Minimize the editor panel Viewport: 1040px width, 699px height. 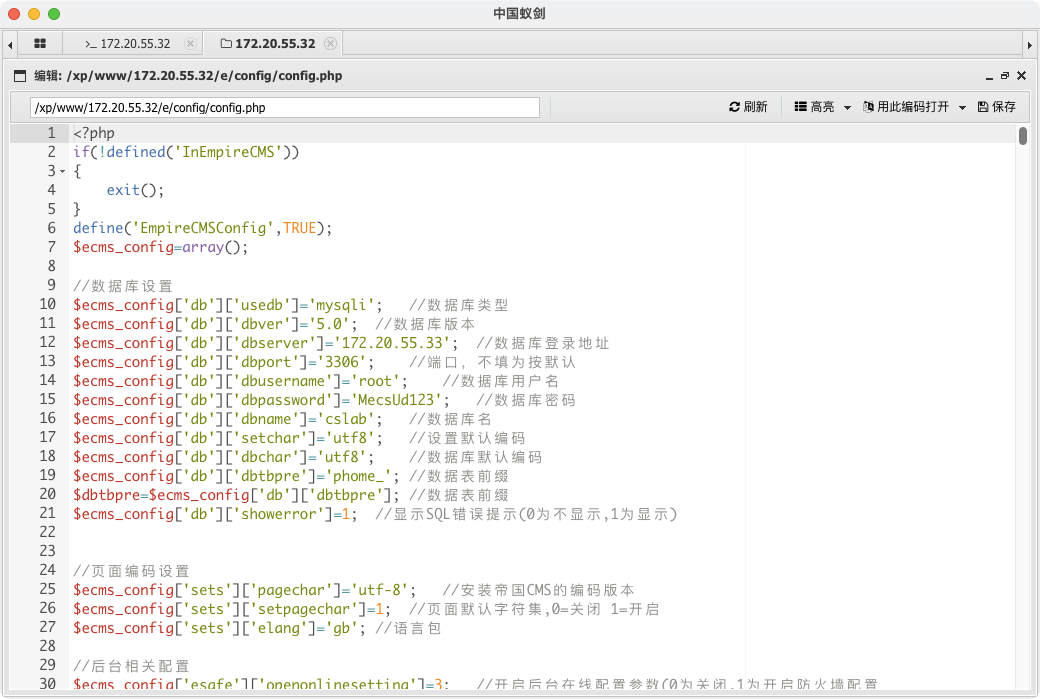coord(990,76)
